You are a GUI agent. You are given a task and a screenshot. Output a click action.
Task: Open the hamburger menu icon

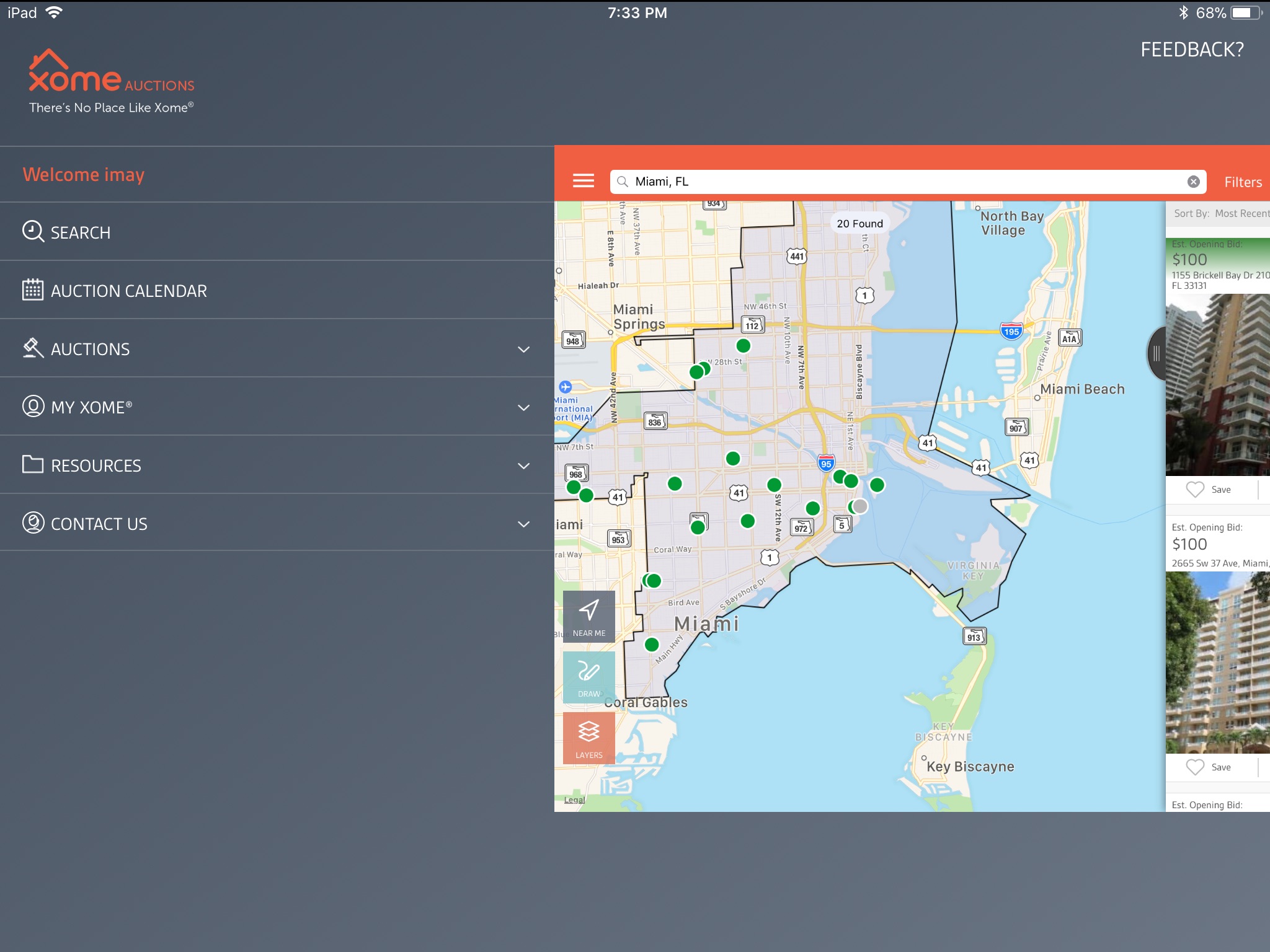point(583,181)
